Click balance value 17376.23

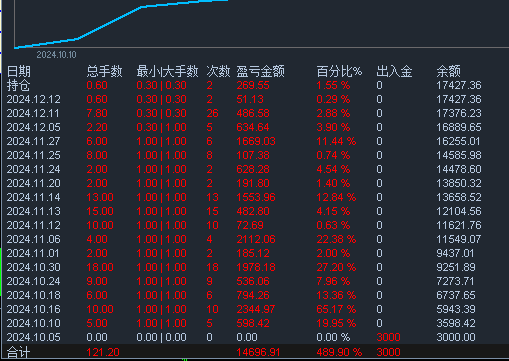pyautogui.click(x=459, y=113)
